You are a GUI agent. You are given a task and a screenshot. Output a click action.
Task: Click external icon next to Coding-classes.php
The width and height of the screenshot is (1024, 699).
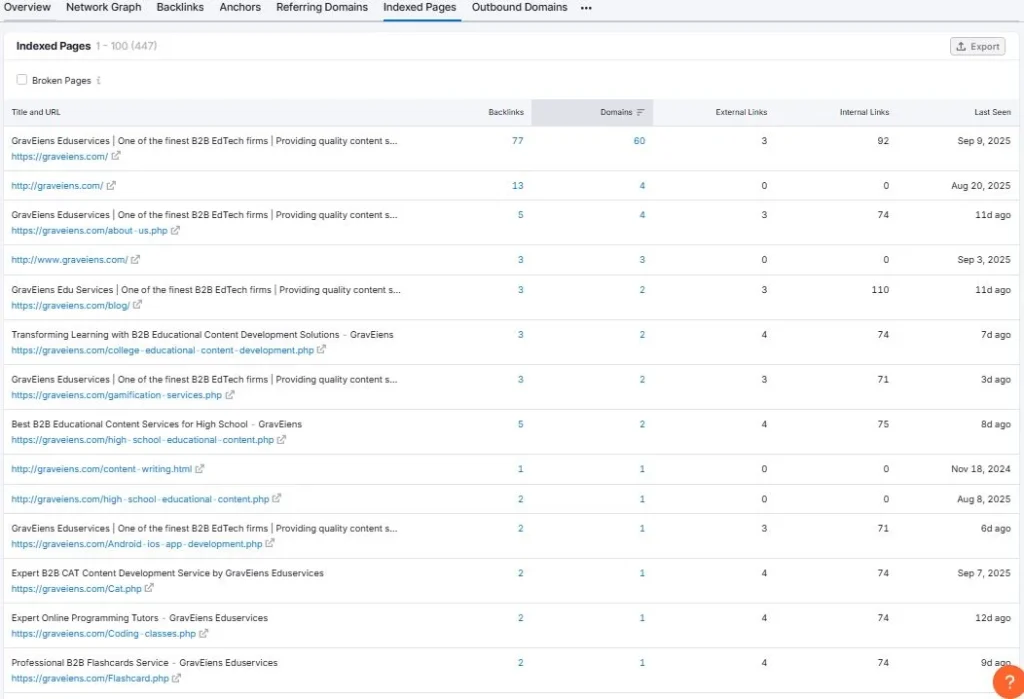[x=204, y=634]
